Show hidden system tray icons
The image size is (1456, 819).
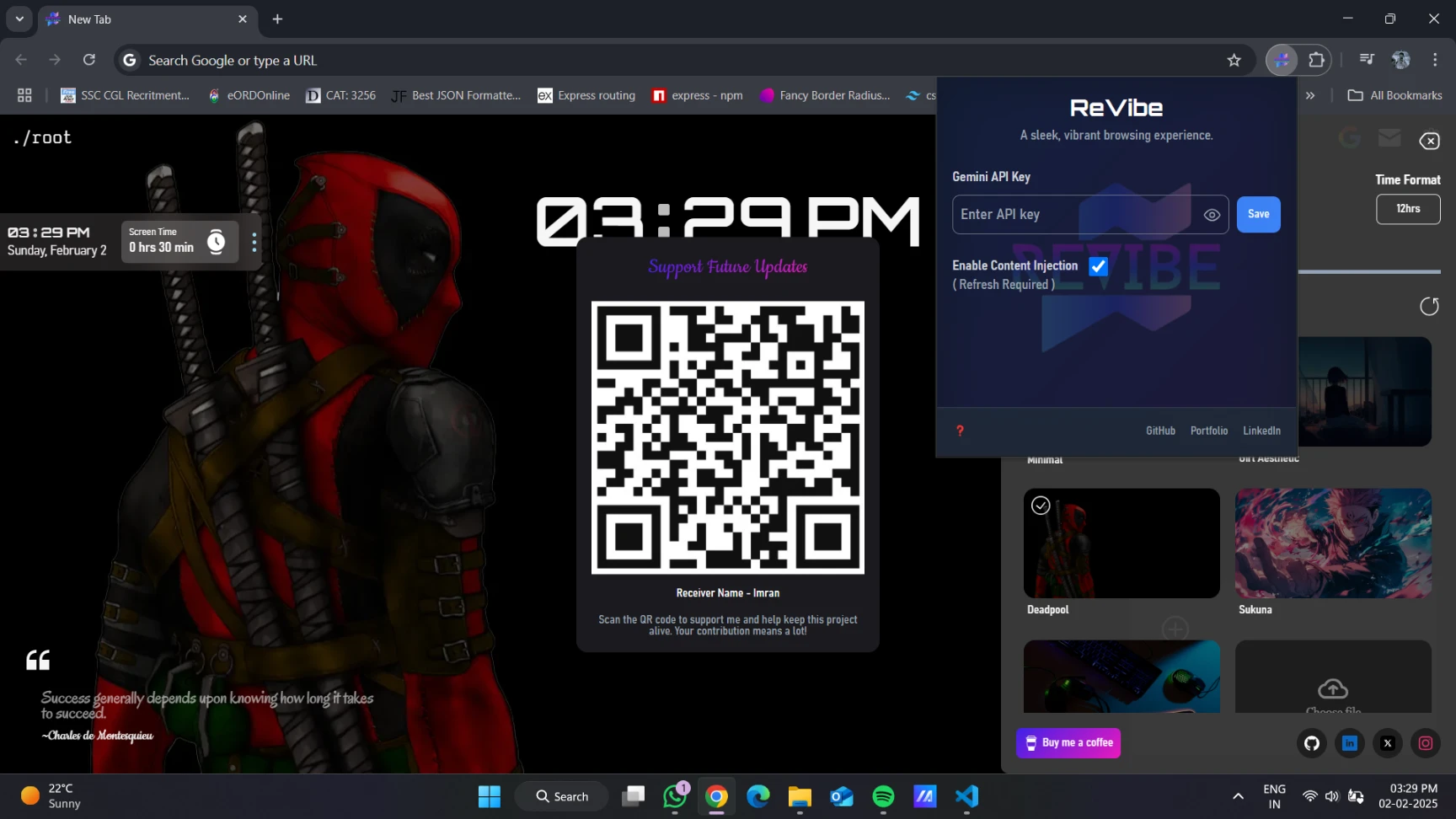(x=1238, y=796)
